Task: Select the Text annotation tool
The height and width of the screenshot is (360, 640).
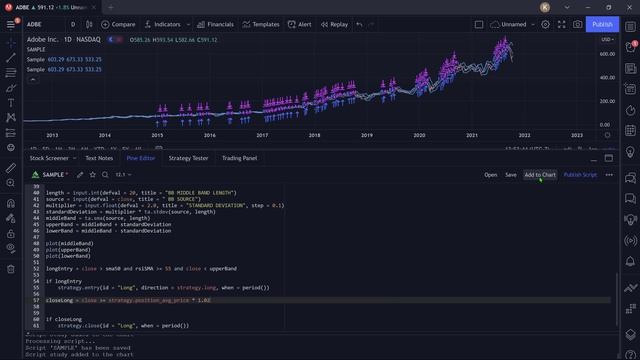Action: point(11,103)
